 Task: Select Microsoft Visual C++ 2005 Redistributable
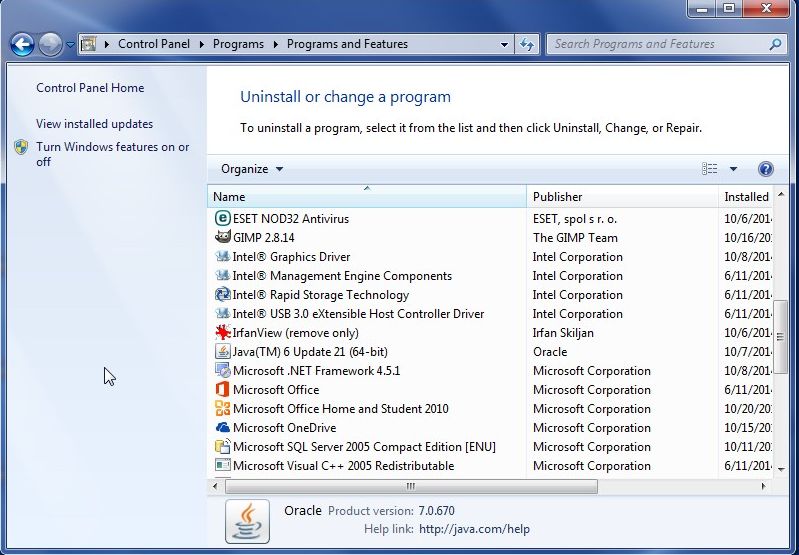[343, 465]
